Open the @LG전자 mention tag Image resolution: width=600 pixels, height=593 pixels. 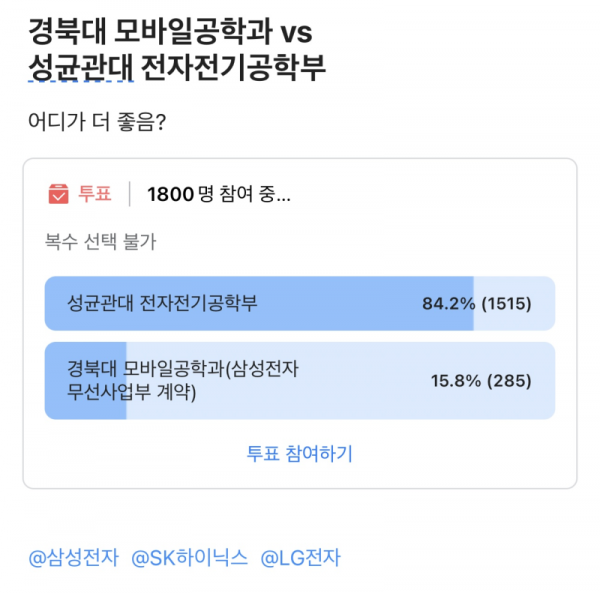(x=300, y=558)
